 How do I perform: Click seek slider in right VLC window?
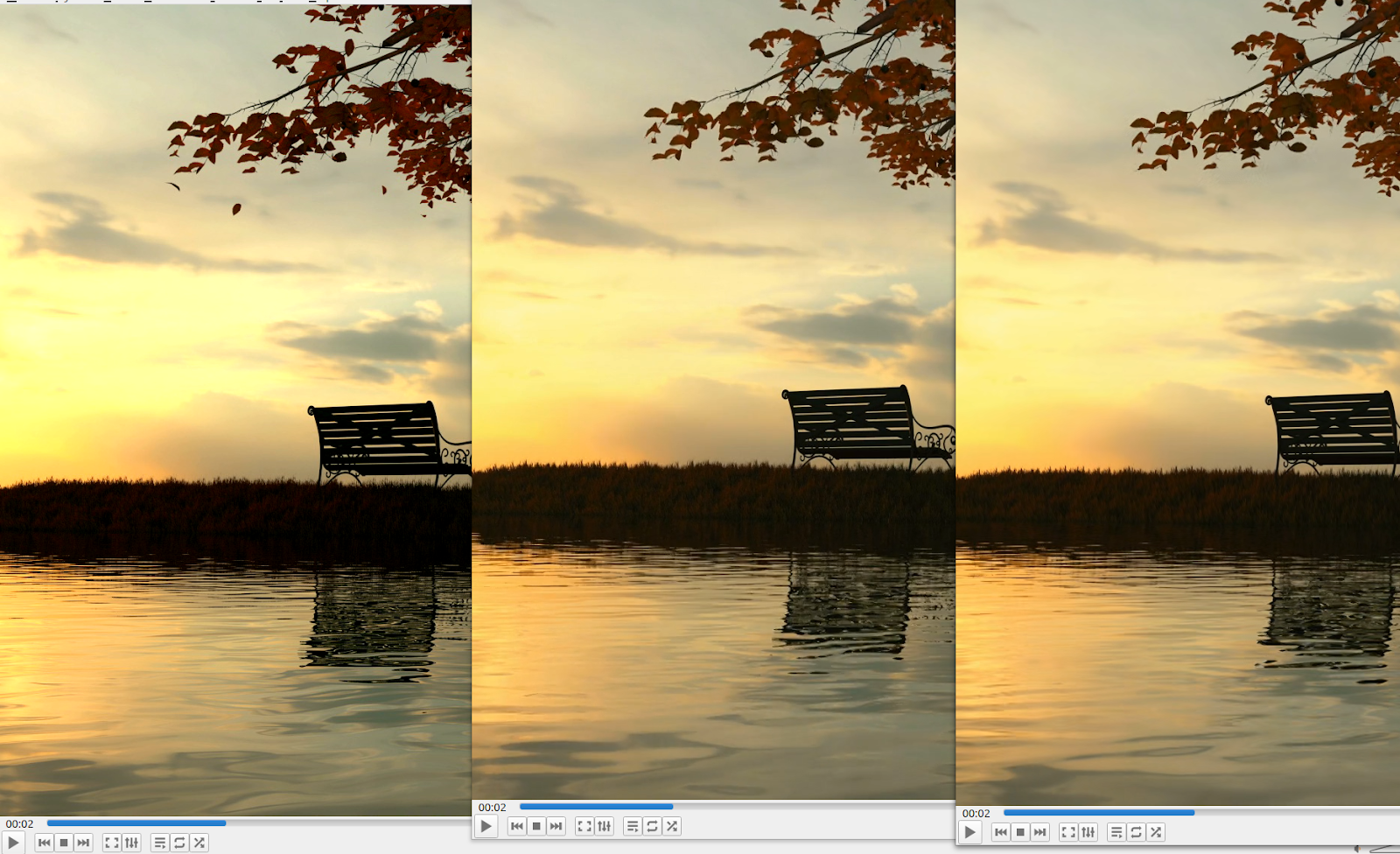(x=1201, y=813)
